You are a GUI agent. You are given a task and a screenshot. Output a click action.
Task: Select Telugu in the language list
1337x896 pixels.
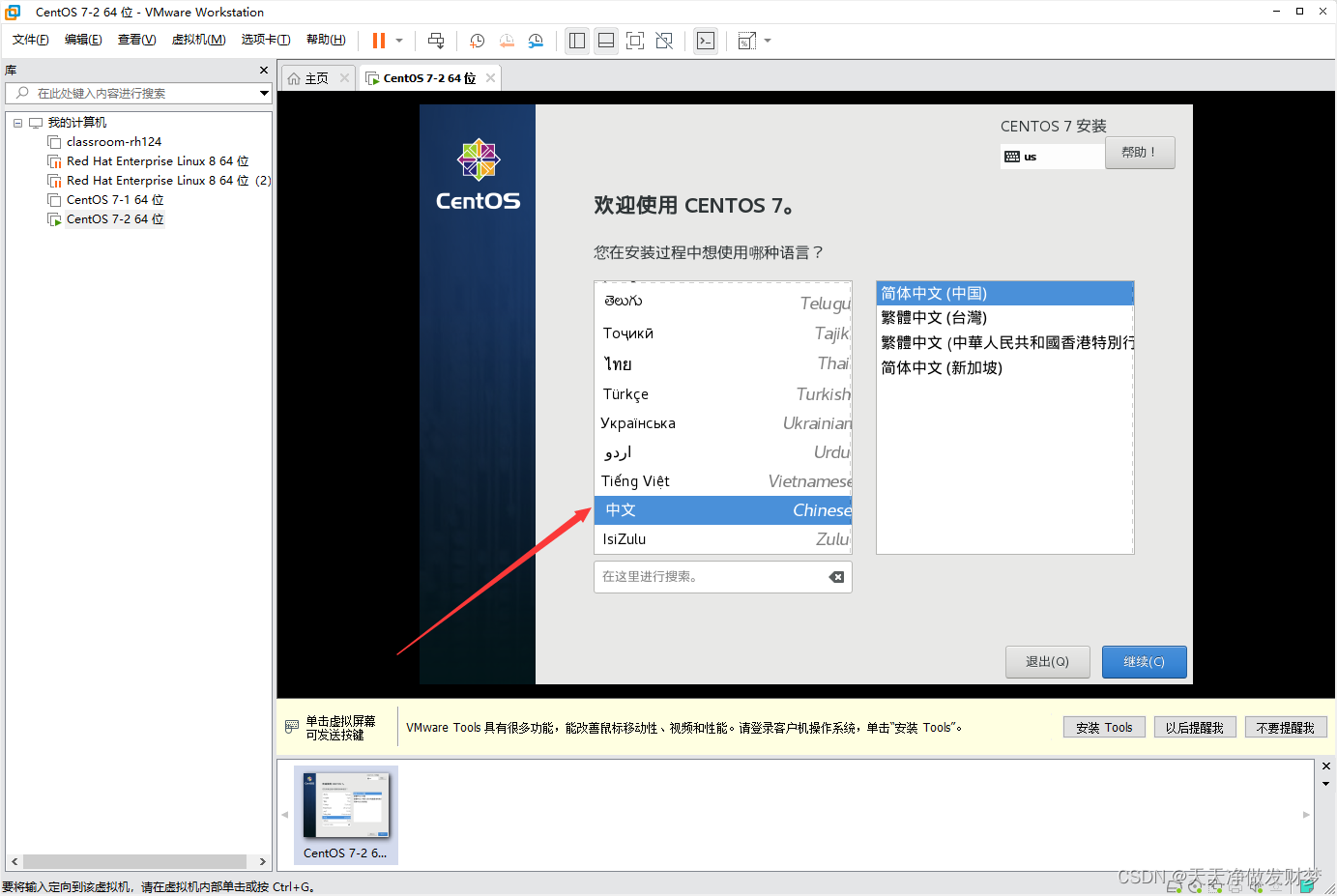723,302
